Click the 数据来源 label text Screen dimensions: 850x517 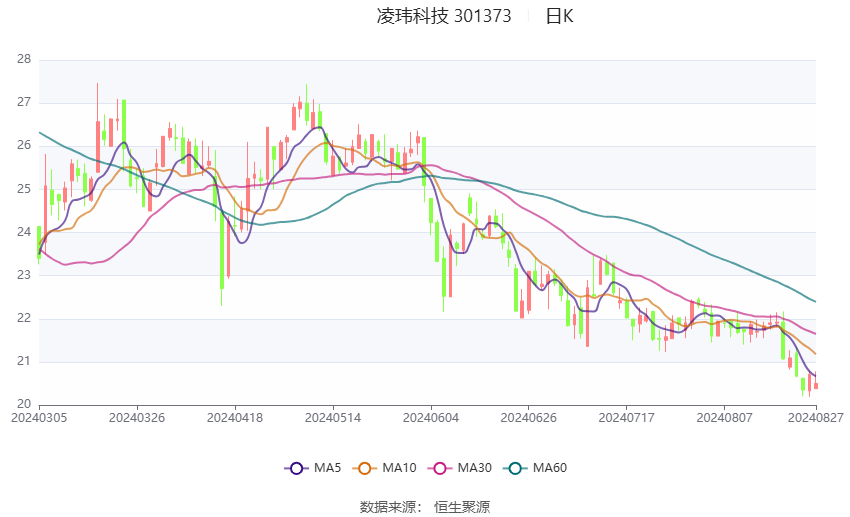pos(388,507)
